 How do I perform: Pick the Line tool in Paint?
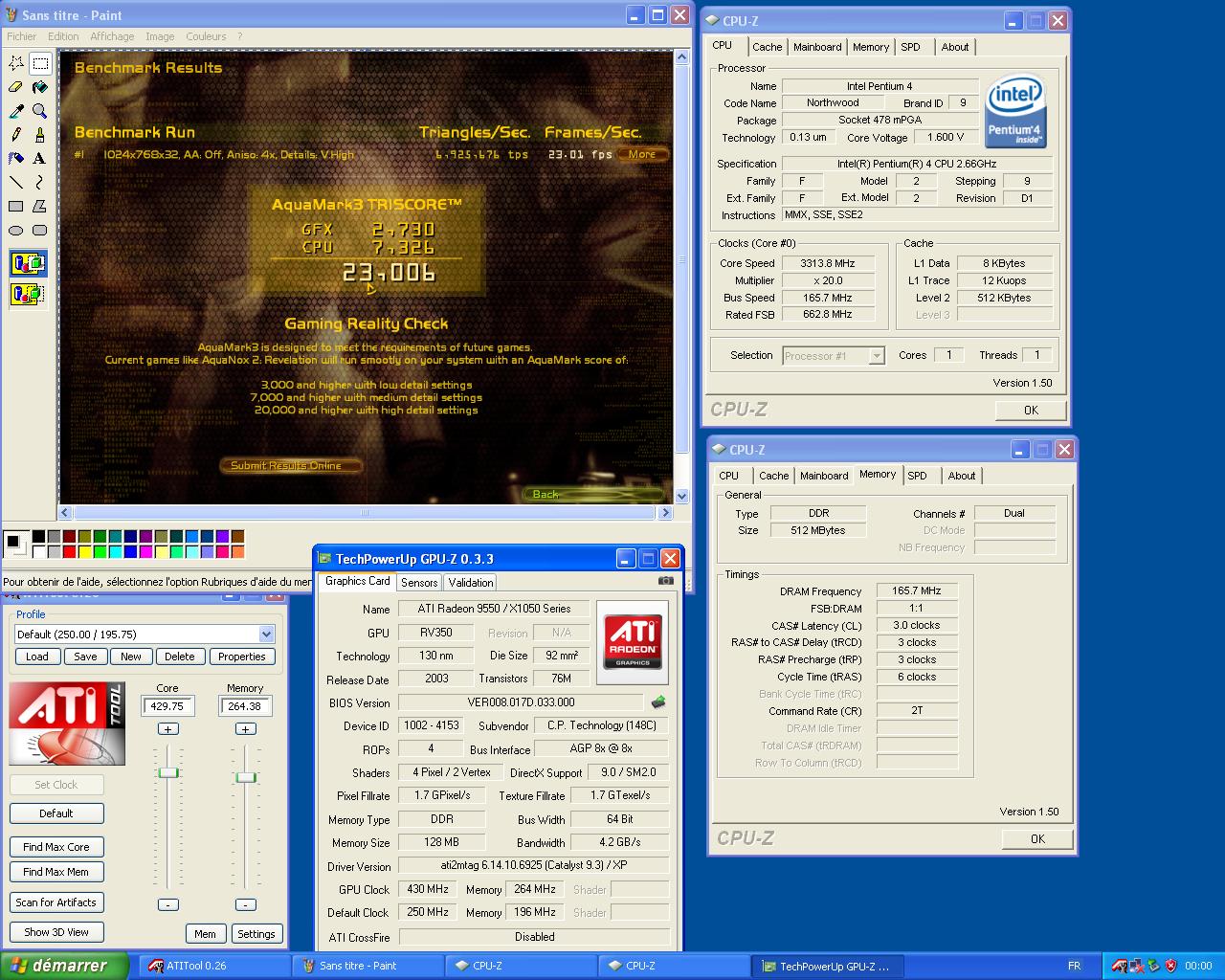(x=16, y=182)
